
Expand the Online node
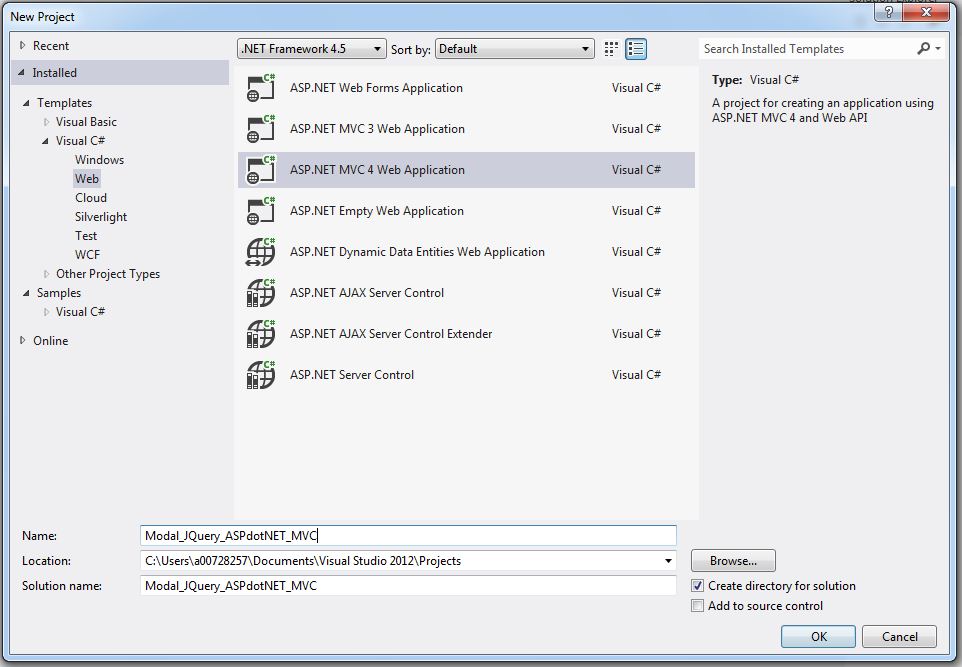point(23,340)
